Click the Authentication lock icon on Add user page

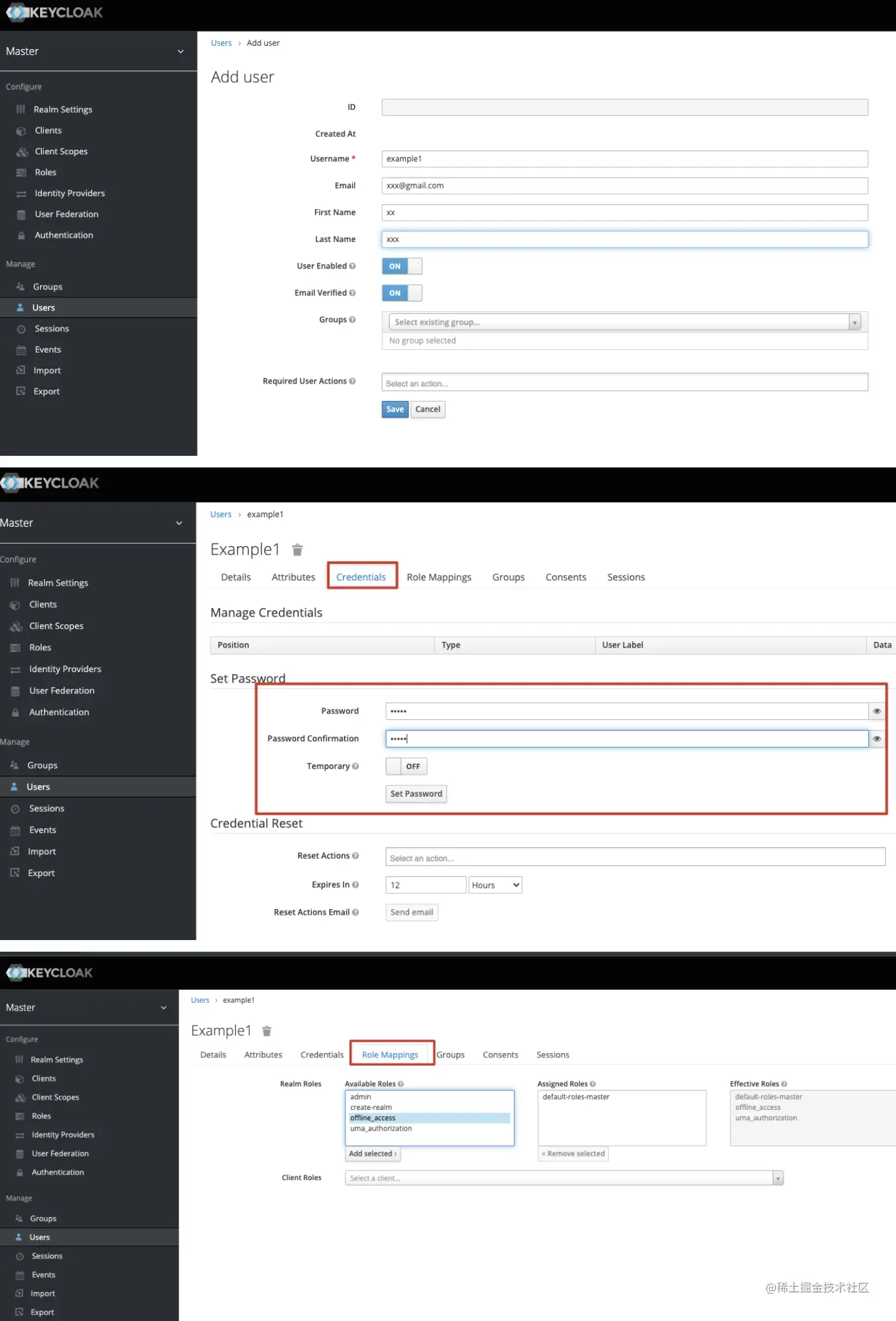pyautogui.click(x=21, y=236)
